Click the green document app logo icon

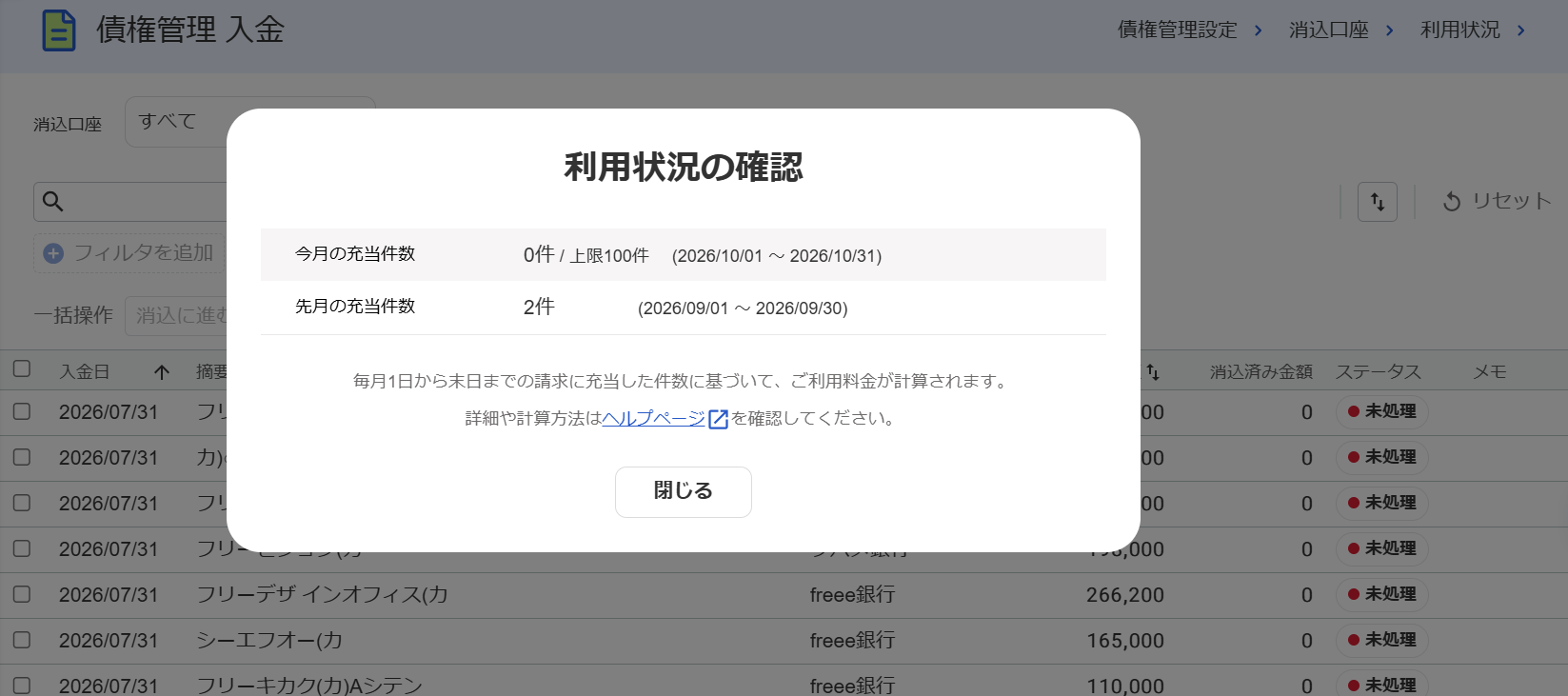59,30
